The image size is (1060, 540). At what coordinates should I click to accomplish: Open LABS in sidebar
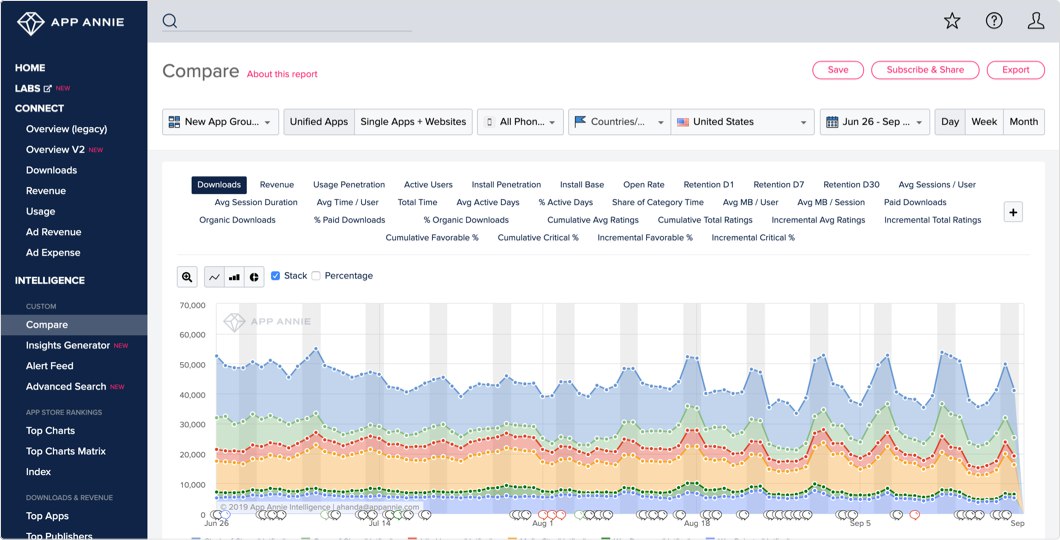(28, 89)
